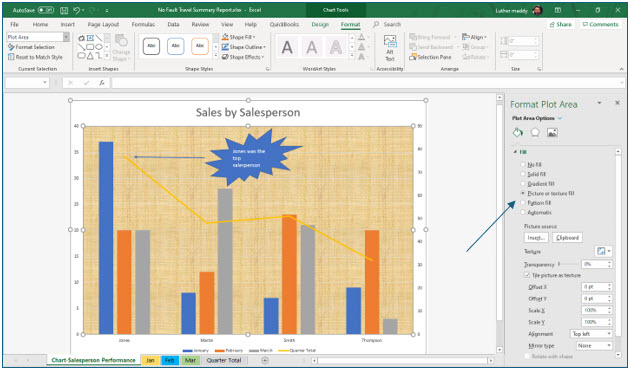Expand the Shape Styles gallery

(x=215, y=57)
